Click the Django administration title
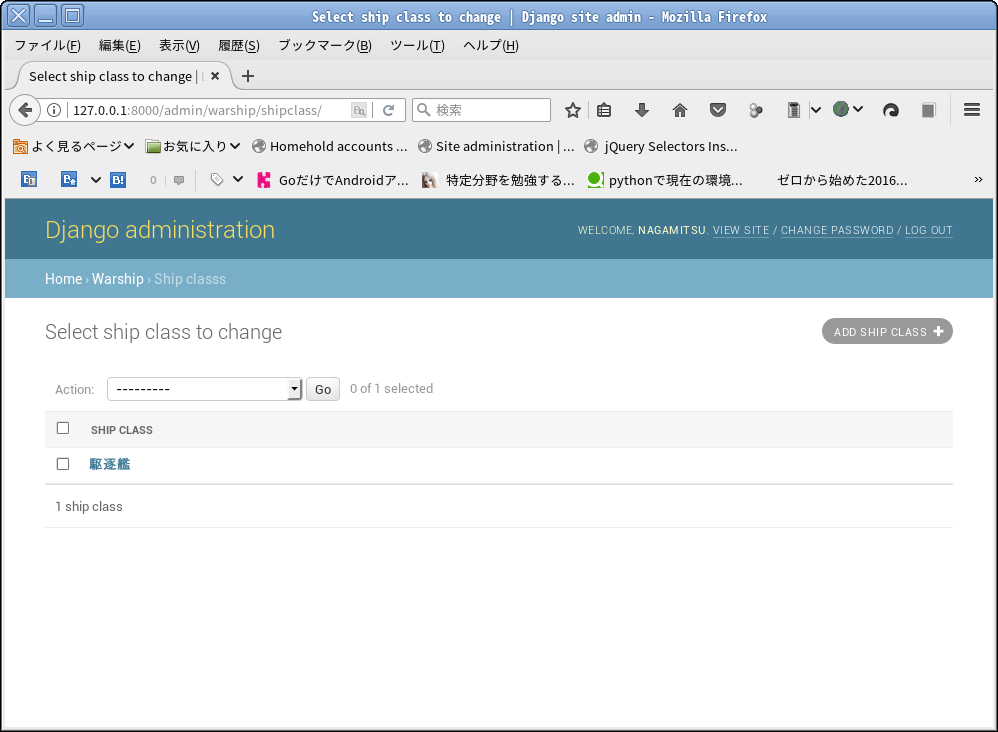Screen dimensions: 998x732 [160, 229]
